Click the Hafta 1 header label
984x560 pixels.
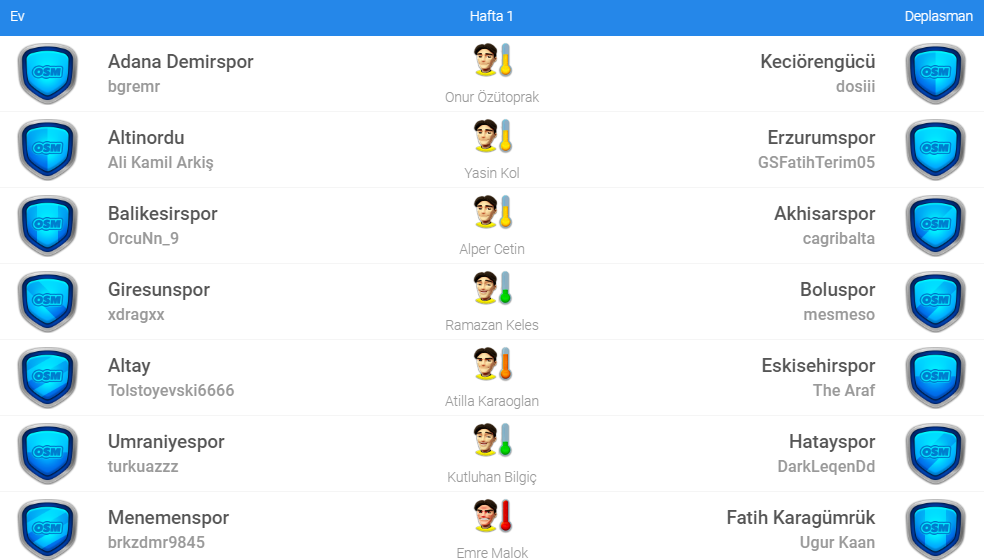tap(491, 17)
